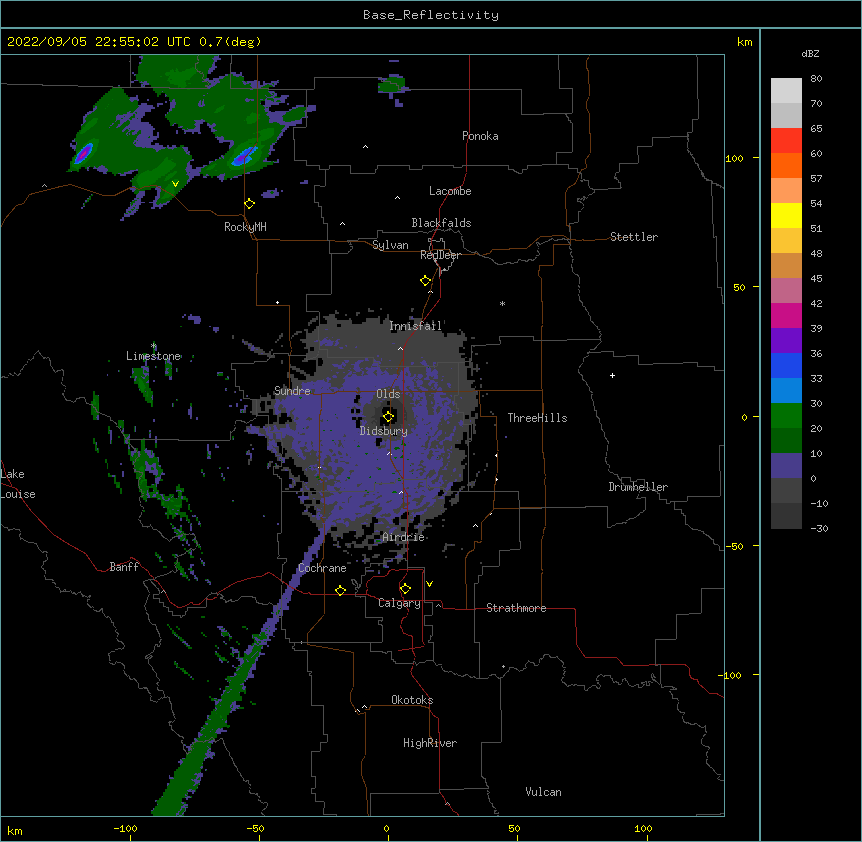Viewport: 862px width, 842px height.
Task: Click the Ponoka city label
Action: 480,136
